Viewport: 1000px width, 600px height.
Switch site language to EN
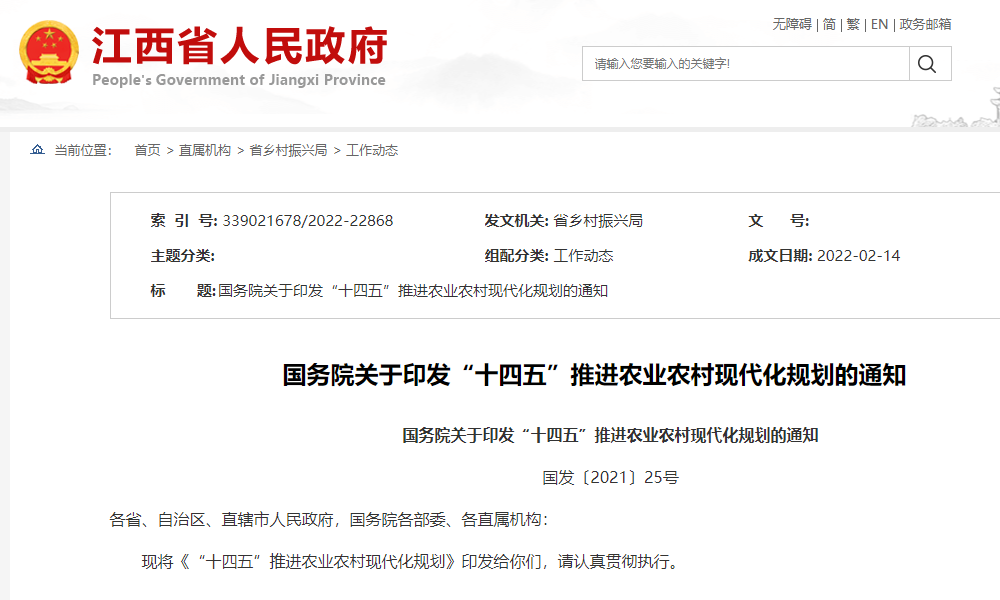[879, 24]
